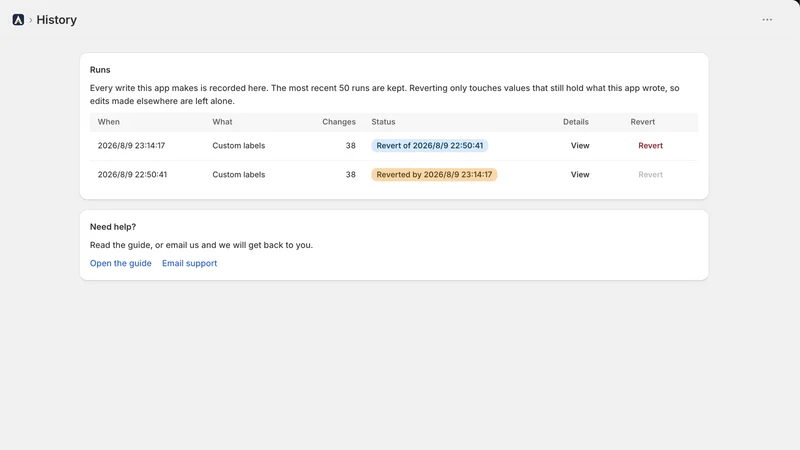Revert the 2026/8/9 23:14:17 run
This screenshot has height=450, width=800.
click(x=650, y=145)
